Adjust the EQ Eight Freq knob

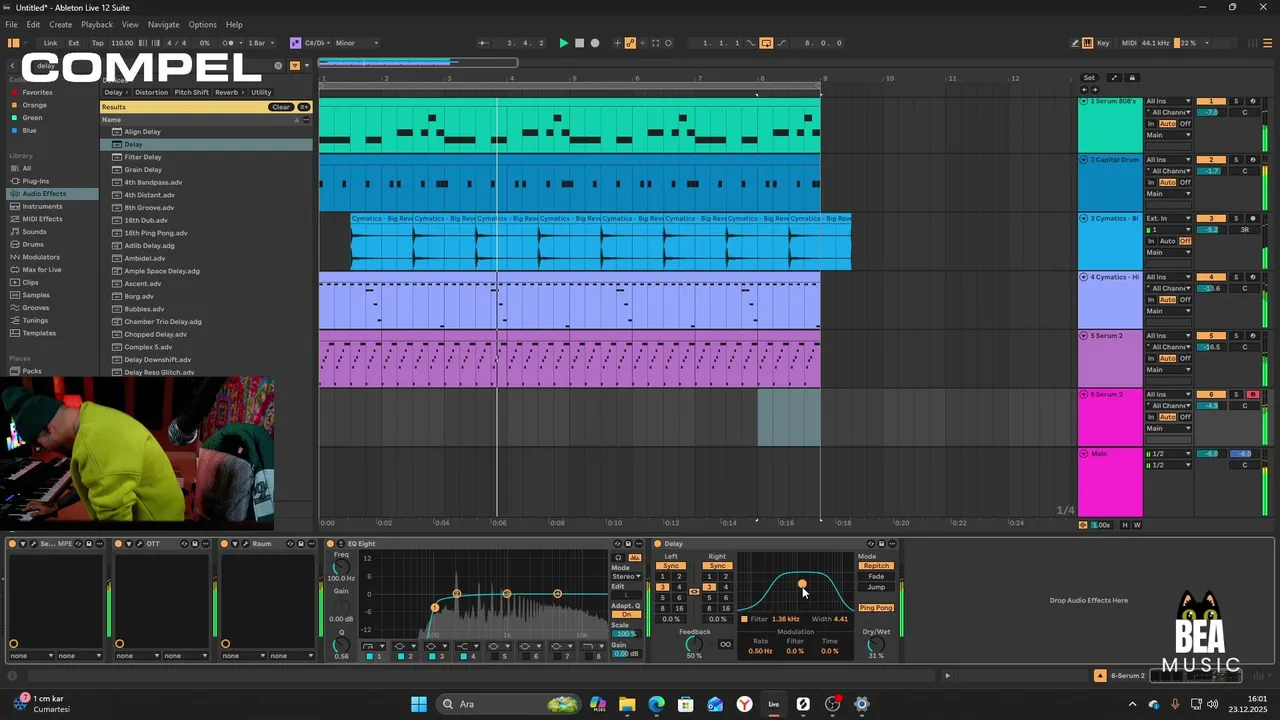341,568
